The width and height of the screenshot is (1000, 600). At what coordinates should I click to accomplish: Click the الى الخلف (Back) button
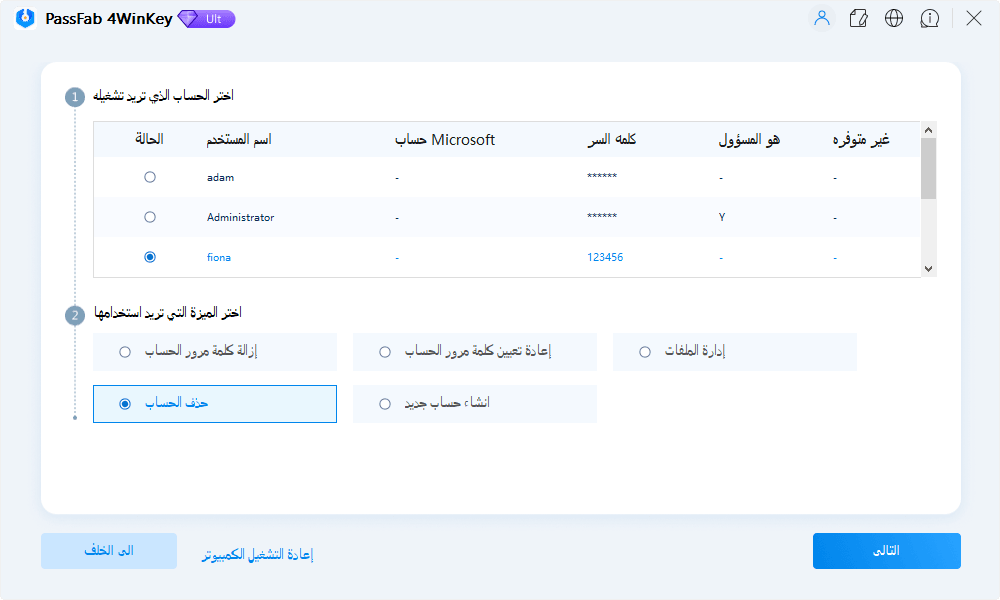pos(108,551)
